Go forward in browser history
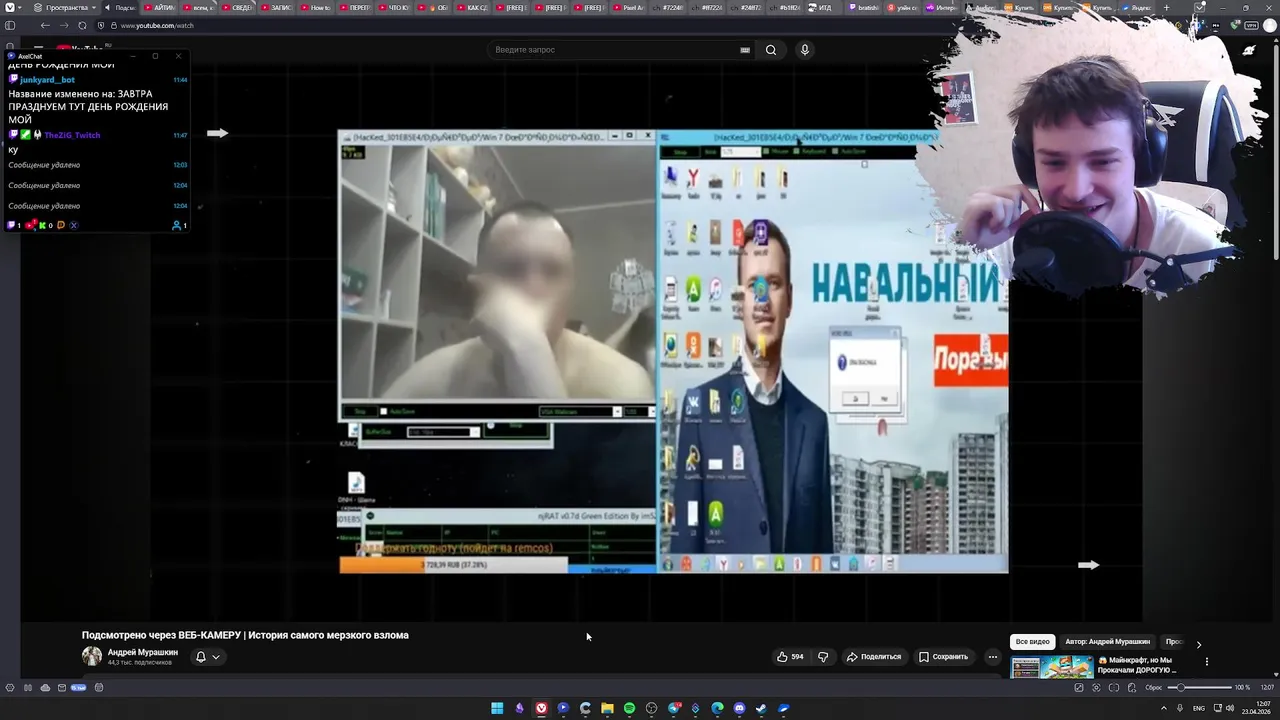Viewport: 1280px width, 720px height. coord(64,25)
